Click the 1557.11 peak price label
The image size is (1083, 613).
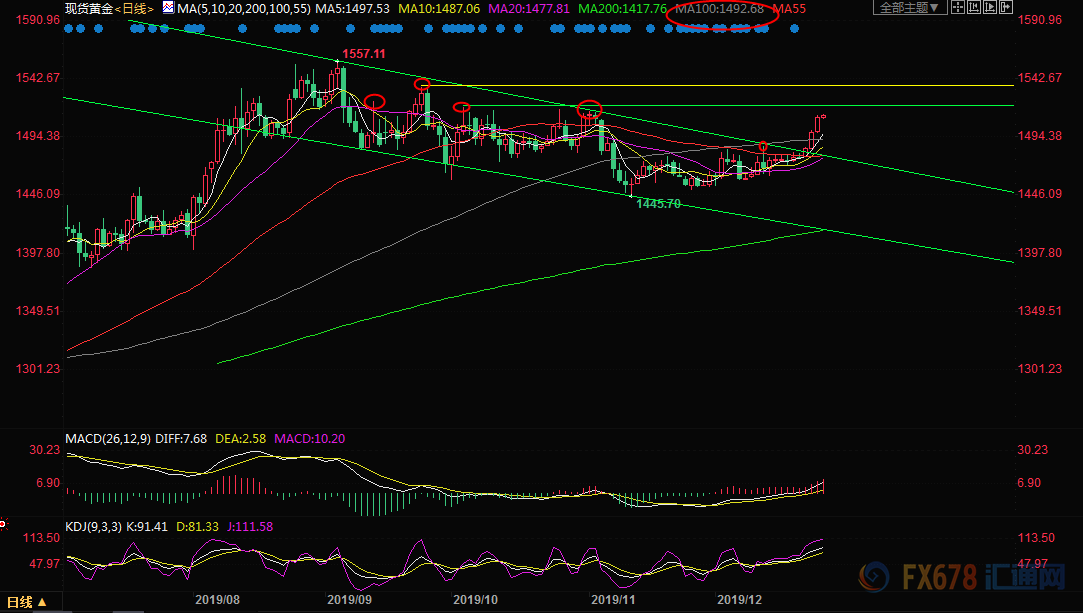(364, 55)
